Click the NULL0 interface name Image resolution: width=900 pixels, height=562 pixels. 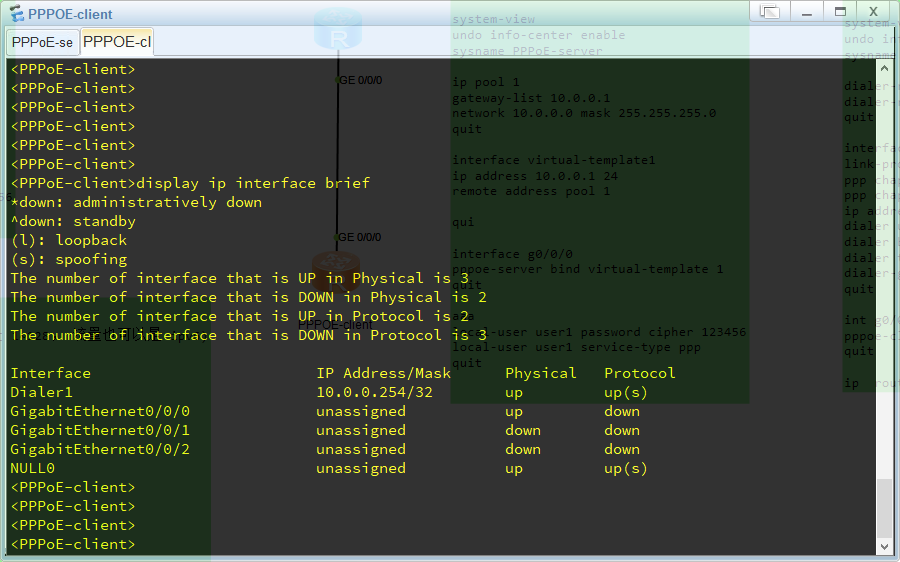tap(33, 468)
